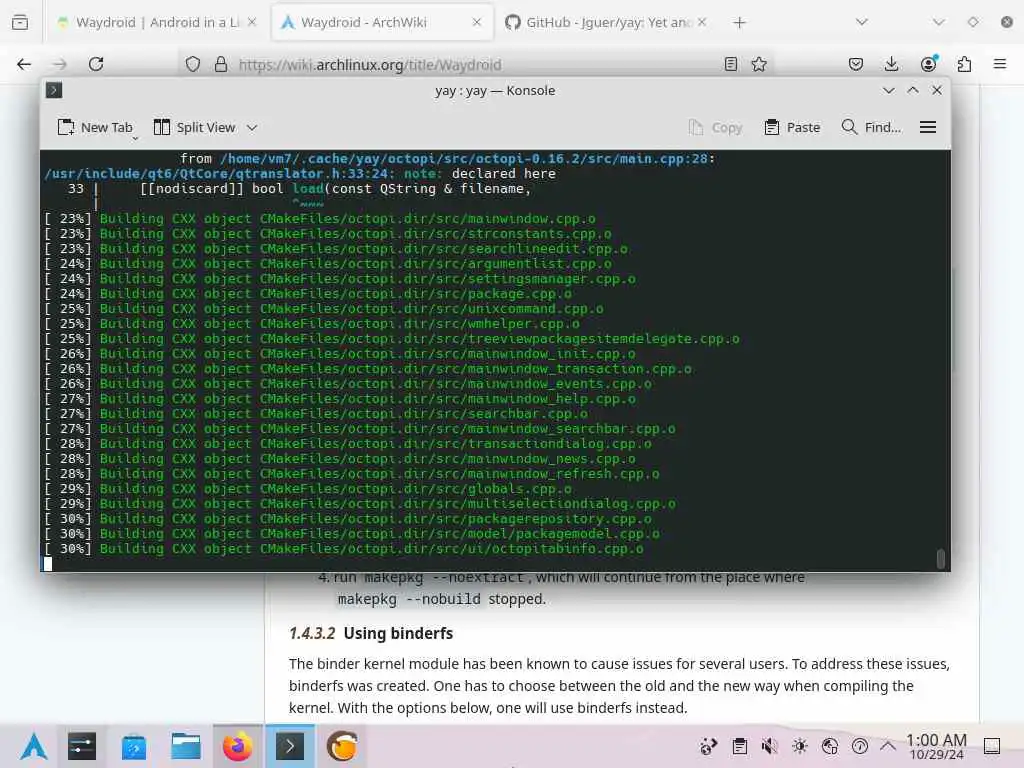Open the Firefox account menu

coord(928,64)
